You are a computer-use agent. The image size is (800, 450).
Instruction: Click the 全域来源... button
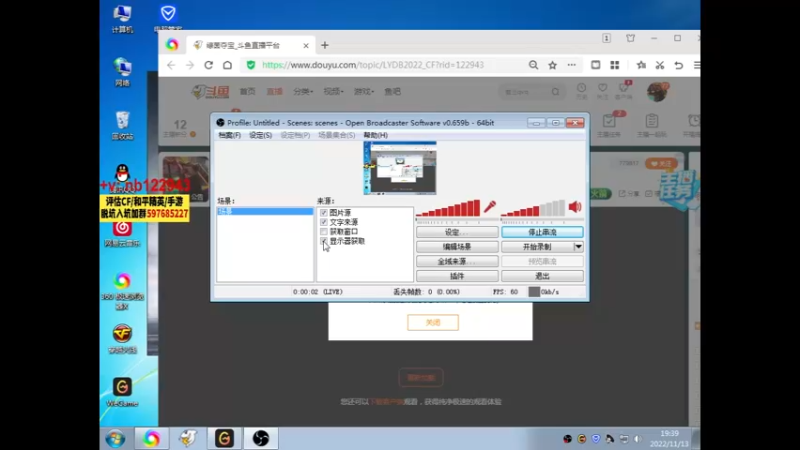click(x=457, y=261)
